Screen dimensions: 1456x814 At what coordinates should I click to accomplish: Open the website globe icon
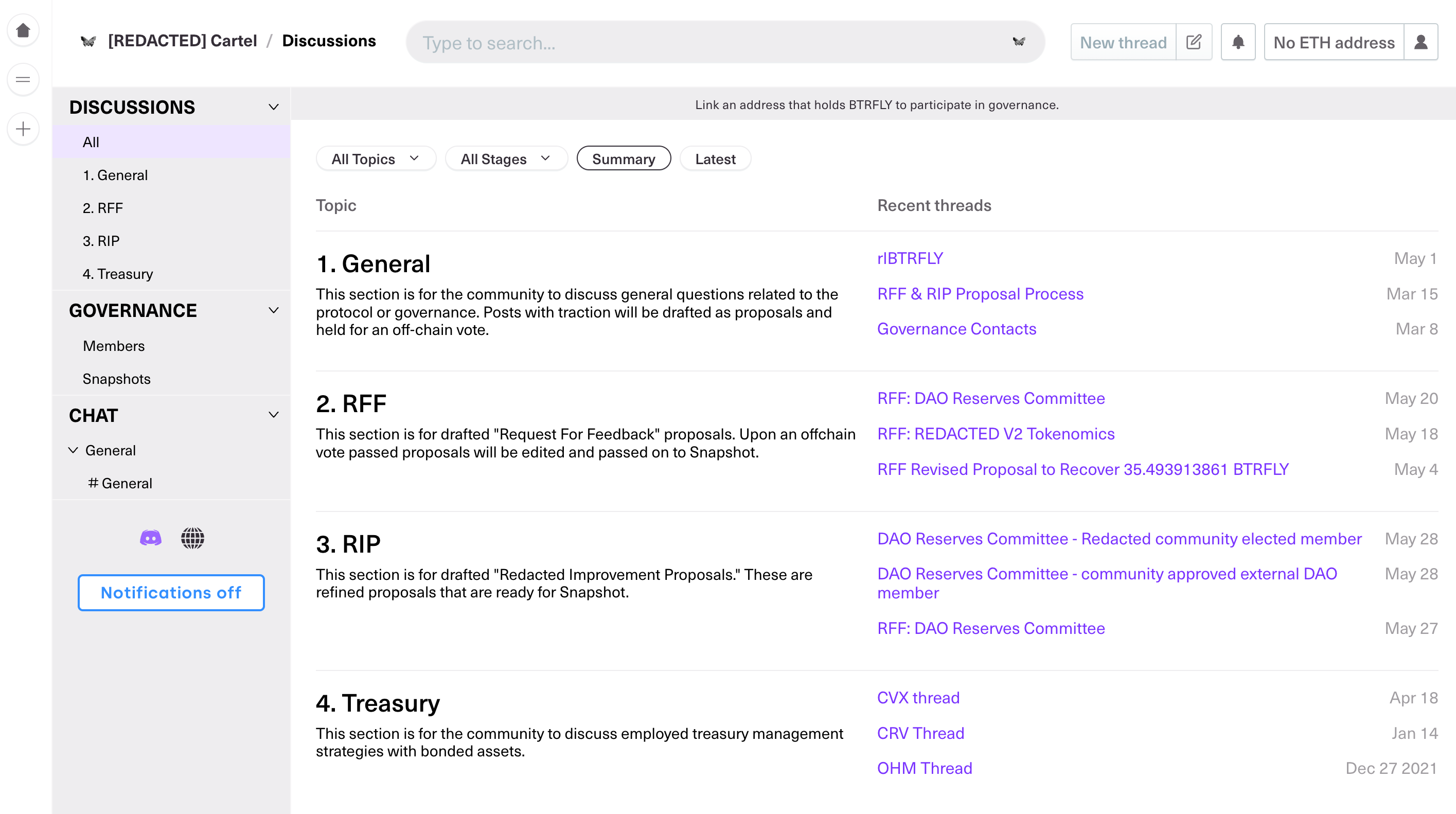[192, 538]
